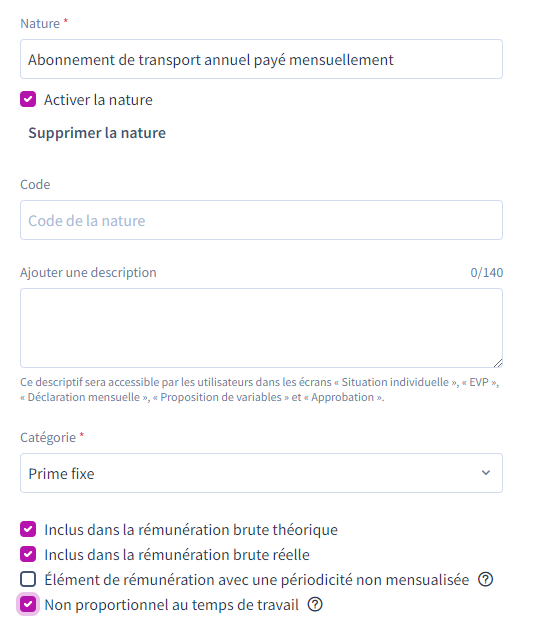Click inside the description text area

(x=261, y=328)
